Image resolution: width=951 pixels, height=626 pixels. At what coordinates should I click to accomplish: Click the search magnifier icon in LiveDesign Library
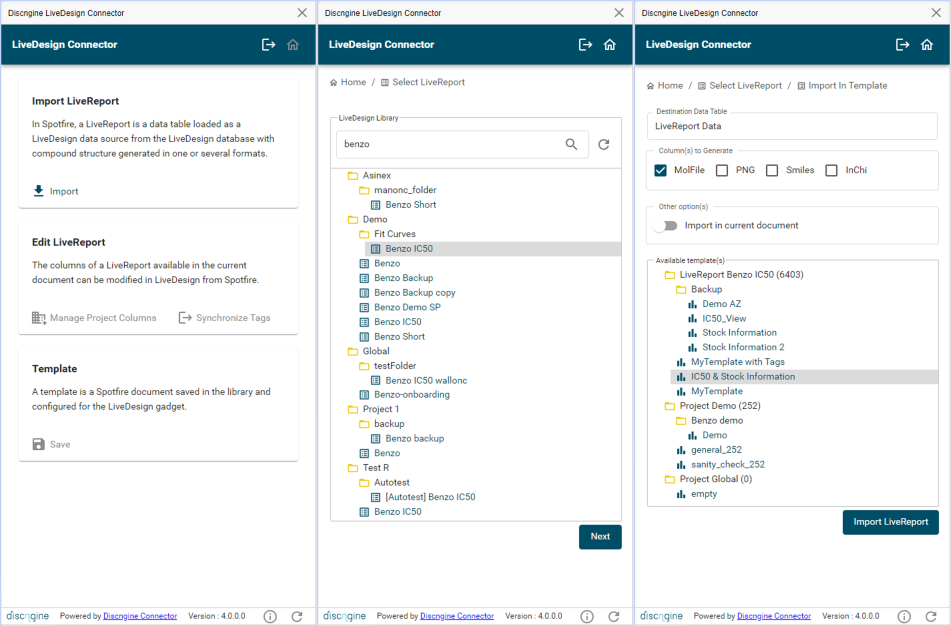[571, 144]
